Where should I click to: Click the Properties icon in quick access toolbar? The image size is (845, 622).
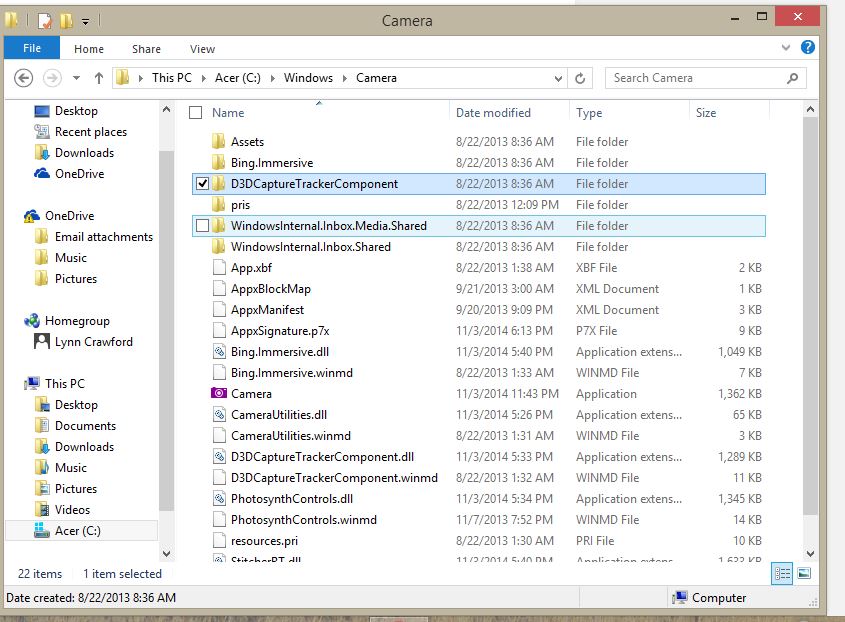tap(45, 21)
